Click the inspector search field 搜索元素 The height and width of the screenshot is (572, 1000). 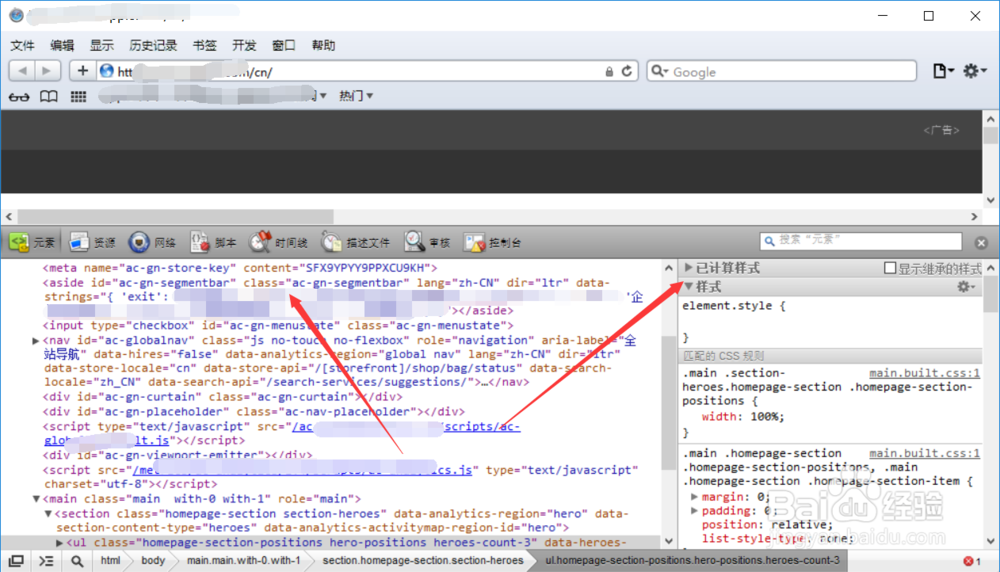tap(861, 240)
